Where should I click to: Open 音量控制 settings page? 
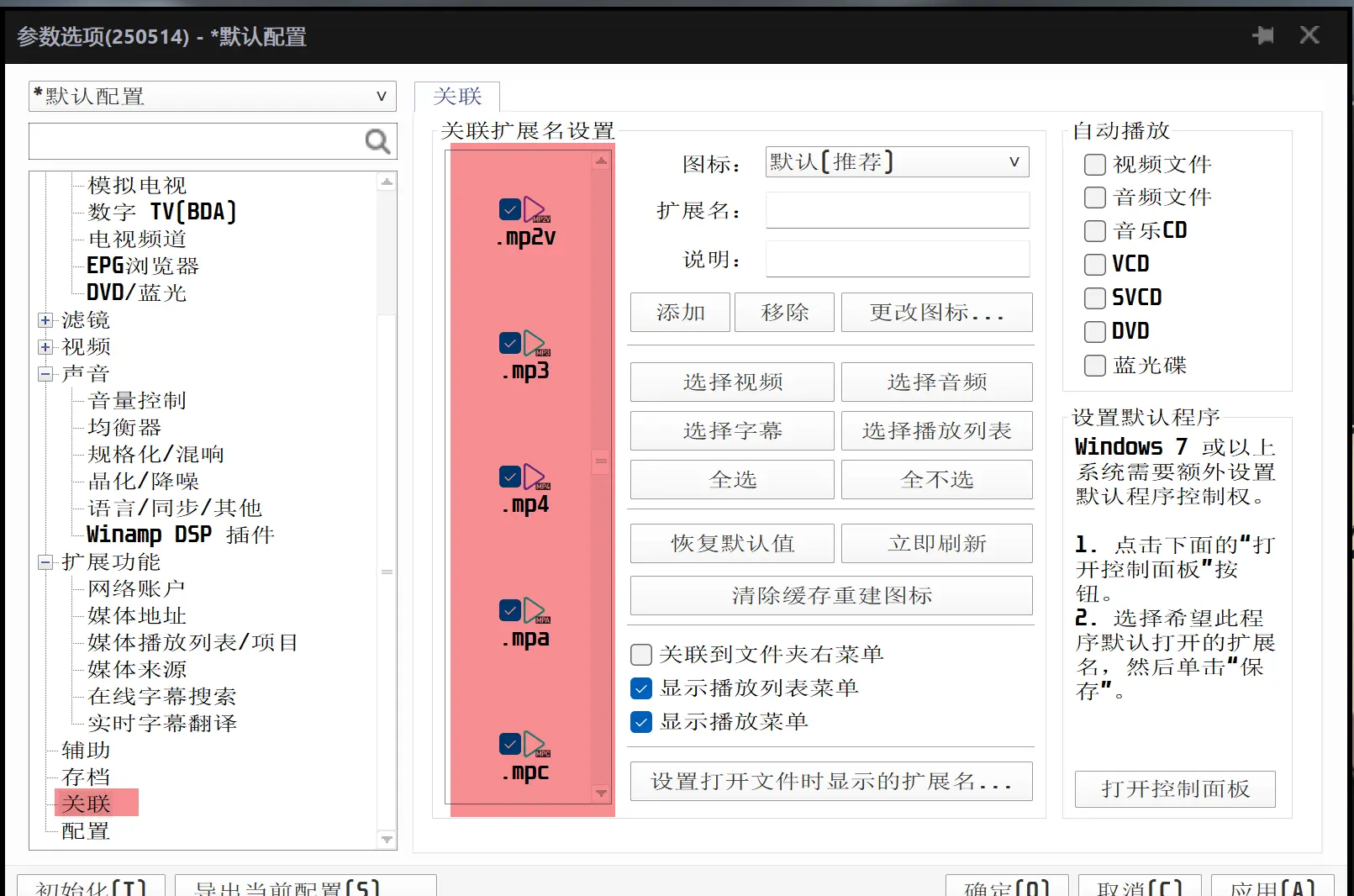(137, 400)
